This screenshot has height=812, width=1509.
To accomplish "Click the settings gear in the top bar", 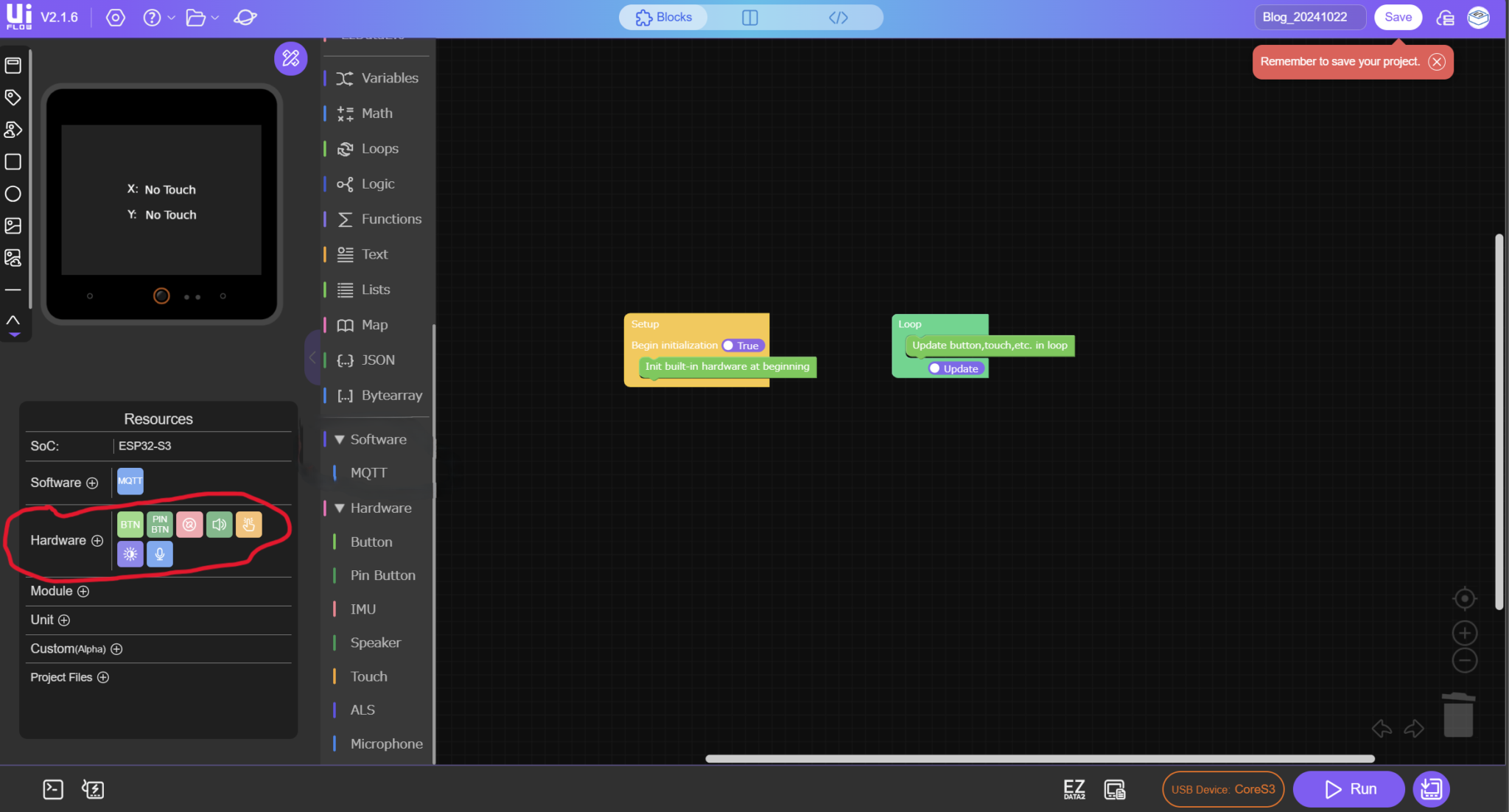I will [x=116, y=17].
